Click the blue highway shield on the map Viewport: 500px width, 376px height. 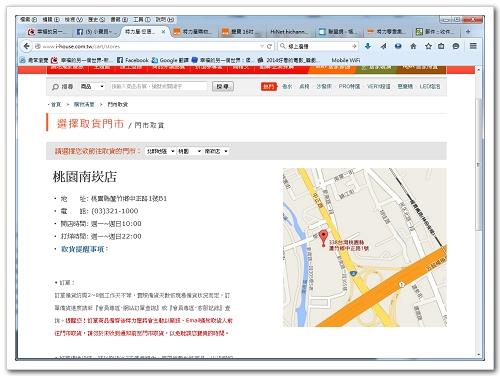point(353,274)
